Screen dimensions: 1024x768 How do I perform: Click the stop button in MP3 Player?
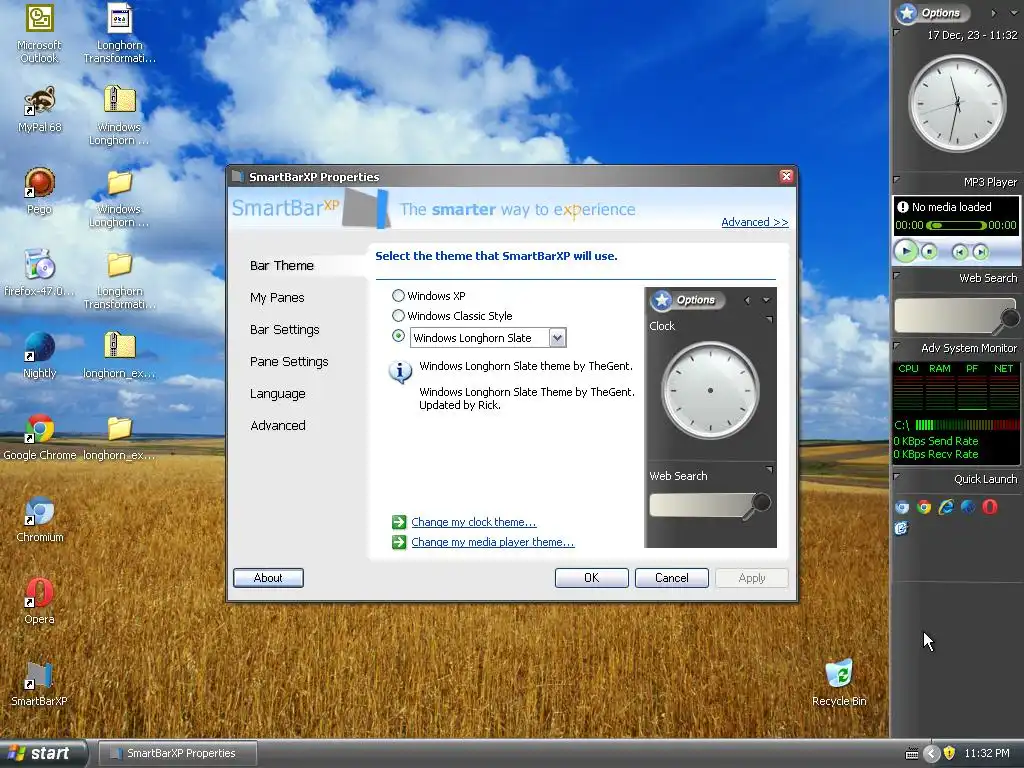click(929, 251)
